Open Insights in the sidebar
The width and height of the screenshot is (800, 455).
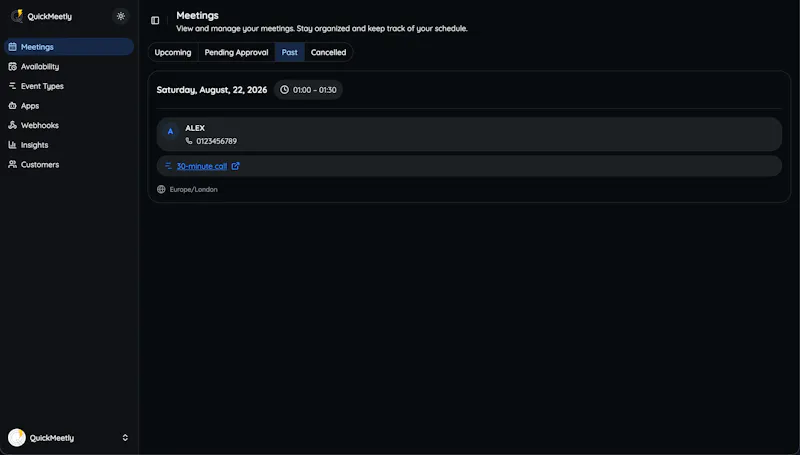[x=69, y=145]
